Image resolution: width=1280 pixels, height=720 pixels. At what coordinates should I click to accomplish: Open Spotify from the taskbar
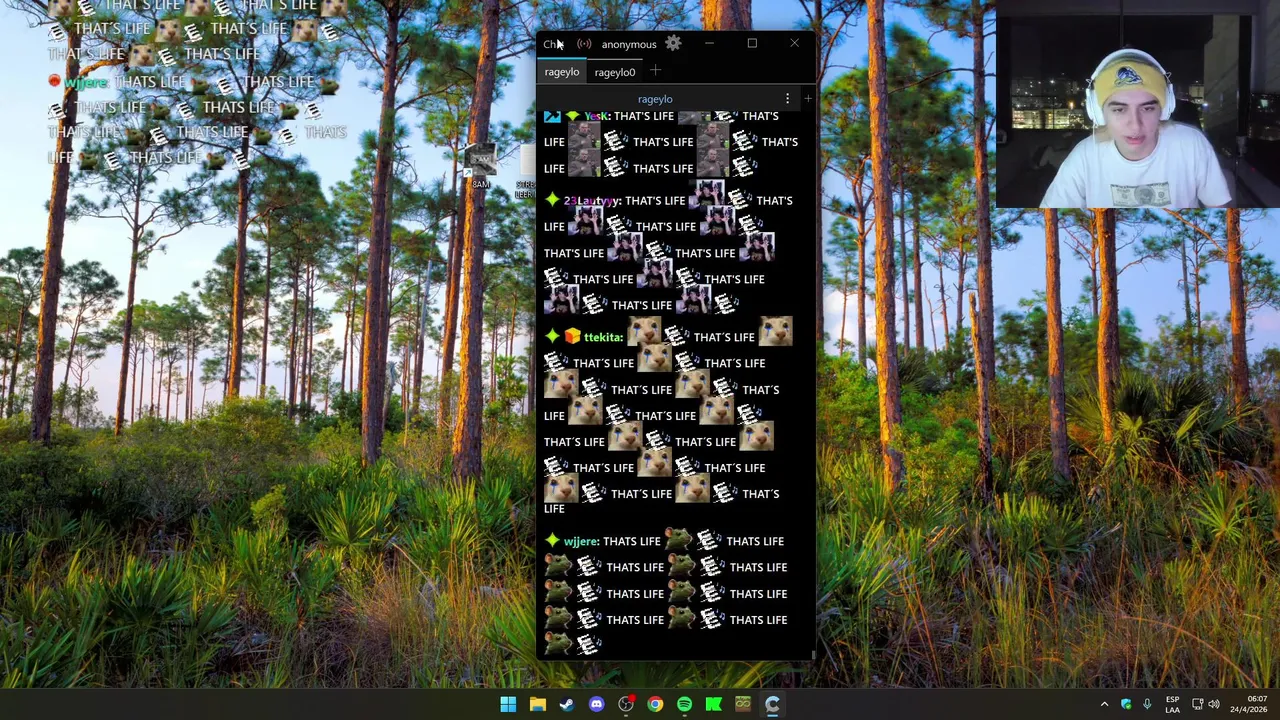tap(684, 704)
